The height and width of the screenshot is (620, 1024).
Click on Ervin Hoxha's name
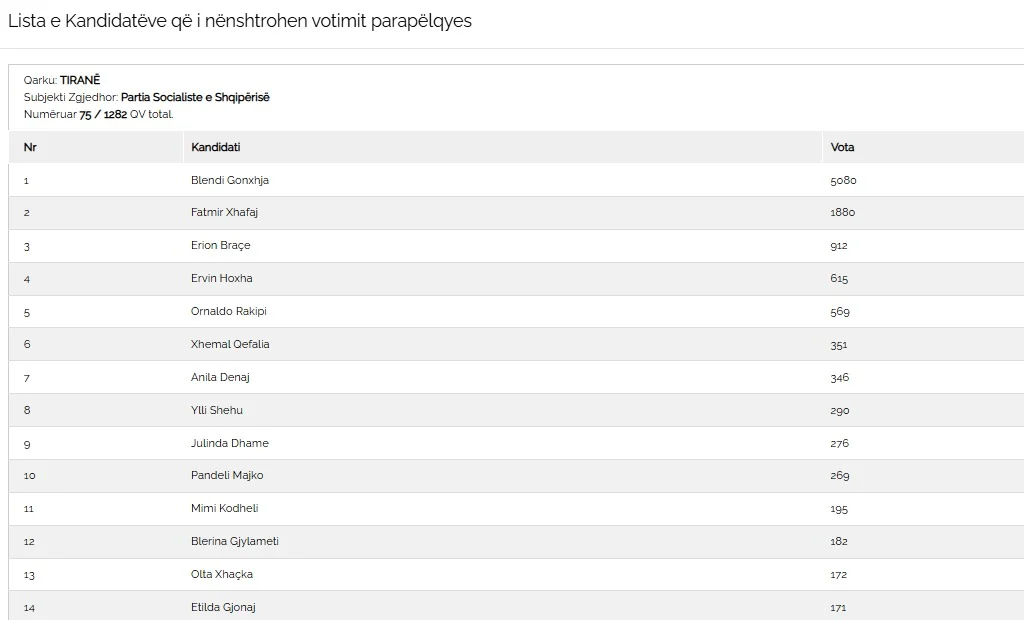pyautogui.click(x=221, y=278)
